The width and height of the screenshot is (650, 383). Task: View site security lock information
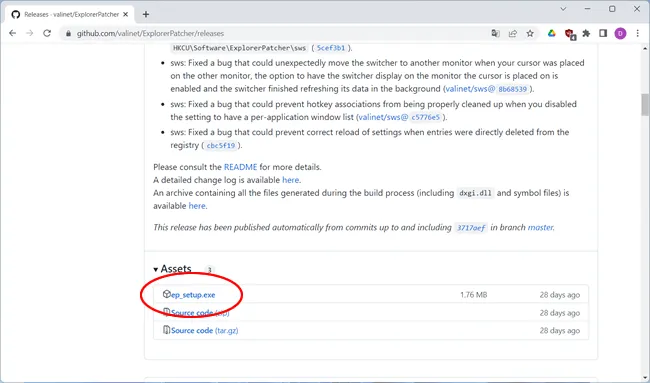(68, 34)
